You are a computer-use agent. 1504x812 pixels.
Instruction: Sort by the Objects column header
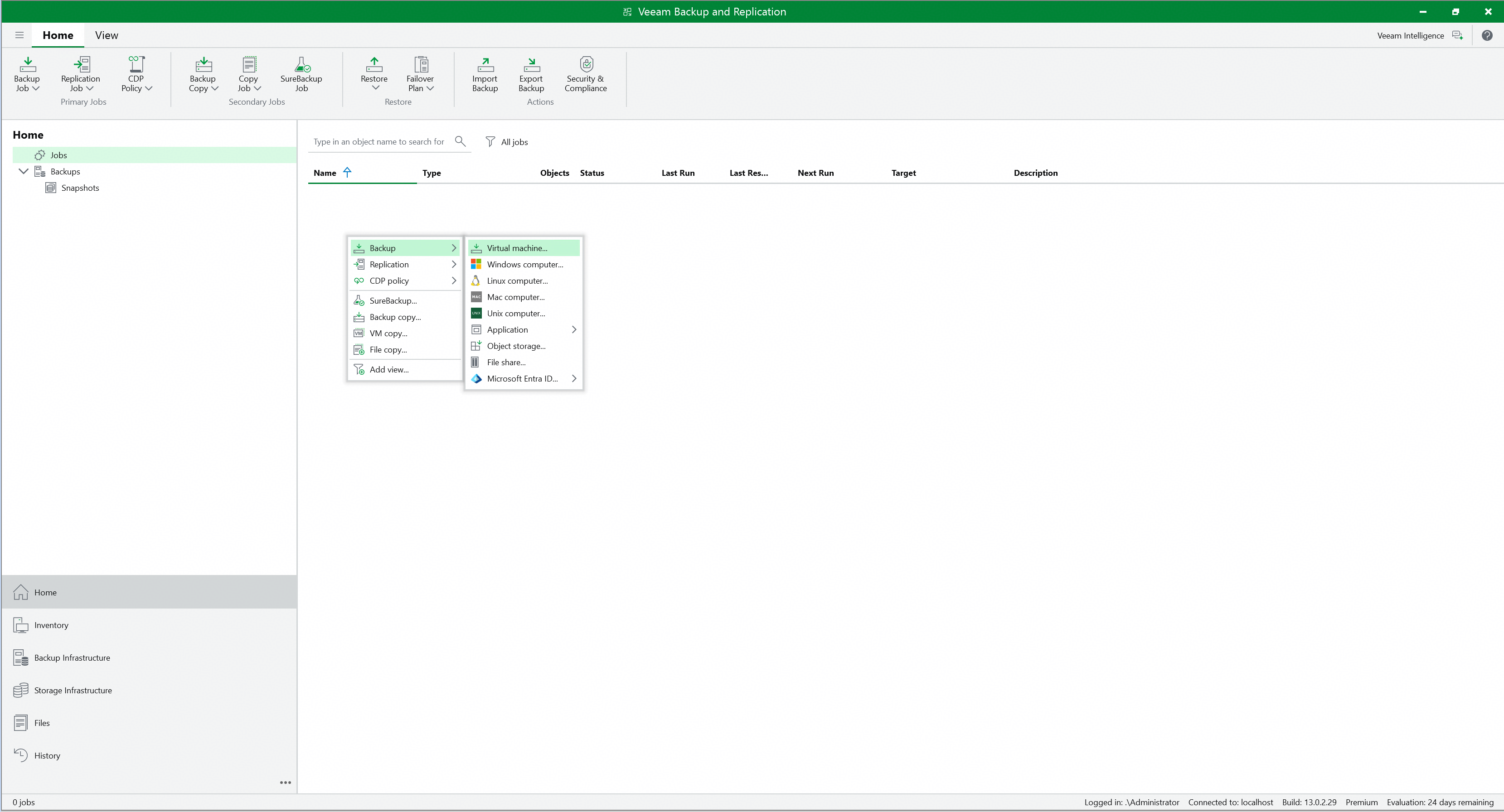click(x=555, y=173)
